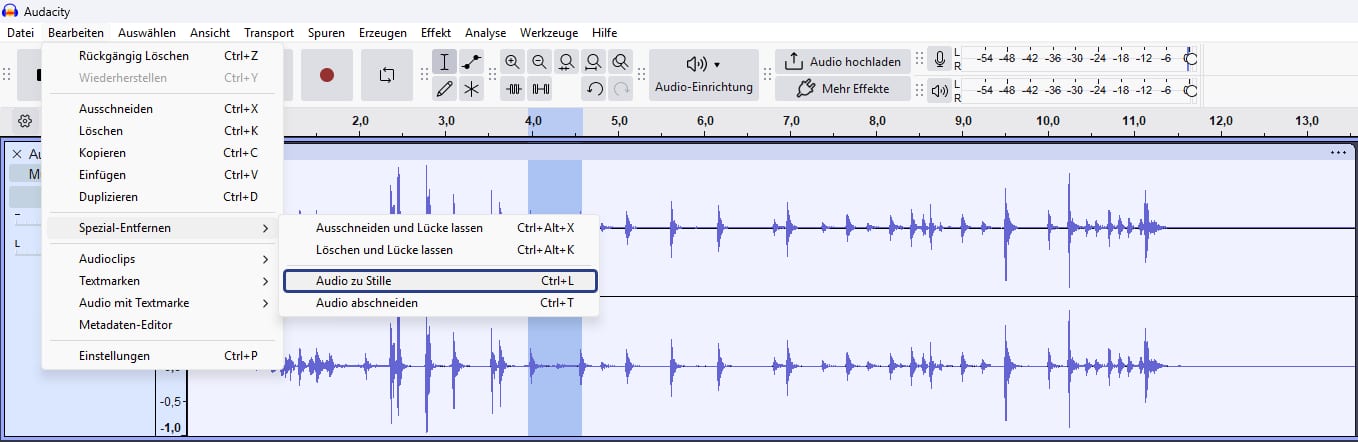Click Fit Project to Width zoom icon
This screenshot has width=1358, height=442.
pos(594,62)
